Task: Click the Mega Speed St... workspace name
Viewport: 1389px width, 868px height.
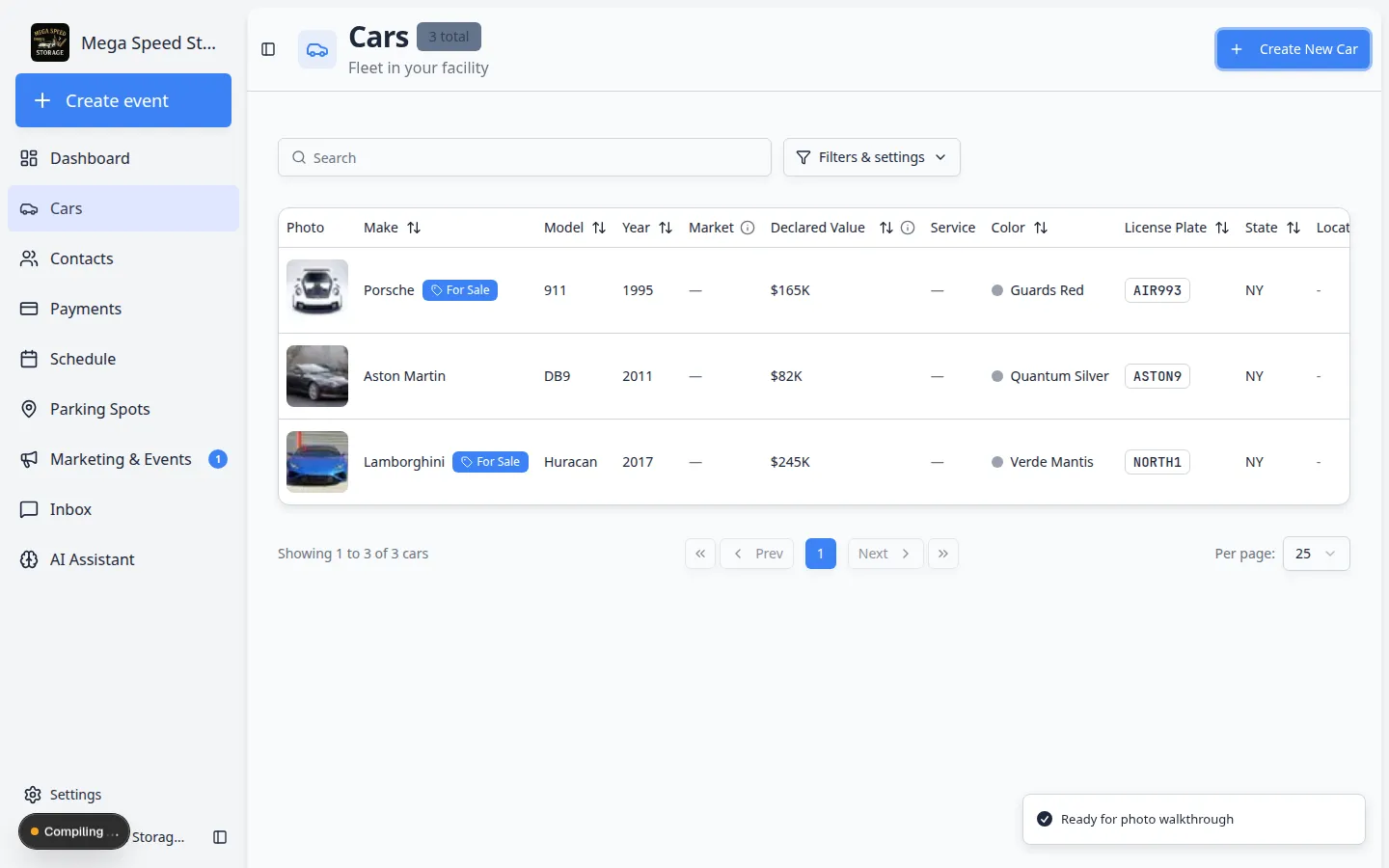Action: pyautogui.click(x=149, y=42)
